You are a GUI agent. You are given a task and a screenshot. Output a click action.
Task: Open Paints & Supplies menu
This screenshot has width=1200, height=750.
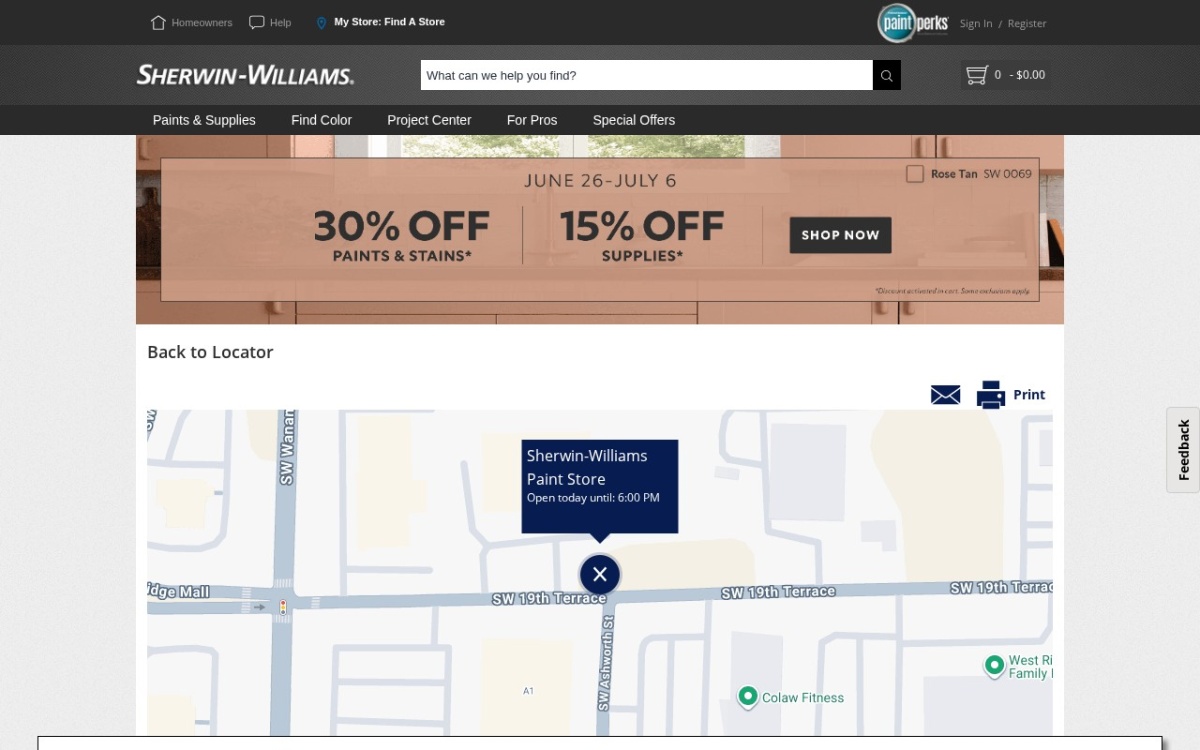coord(204,120)
